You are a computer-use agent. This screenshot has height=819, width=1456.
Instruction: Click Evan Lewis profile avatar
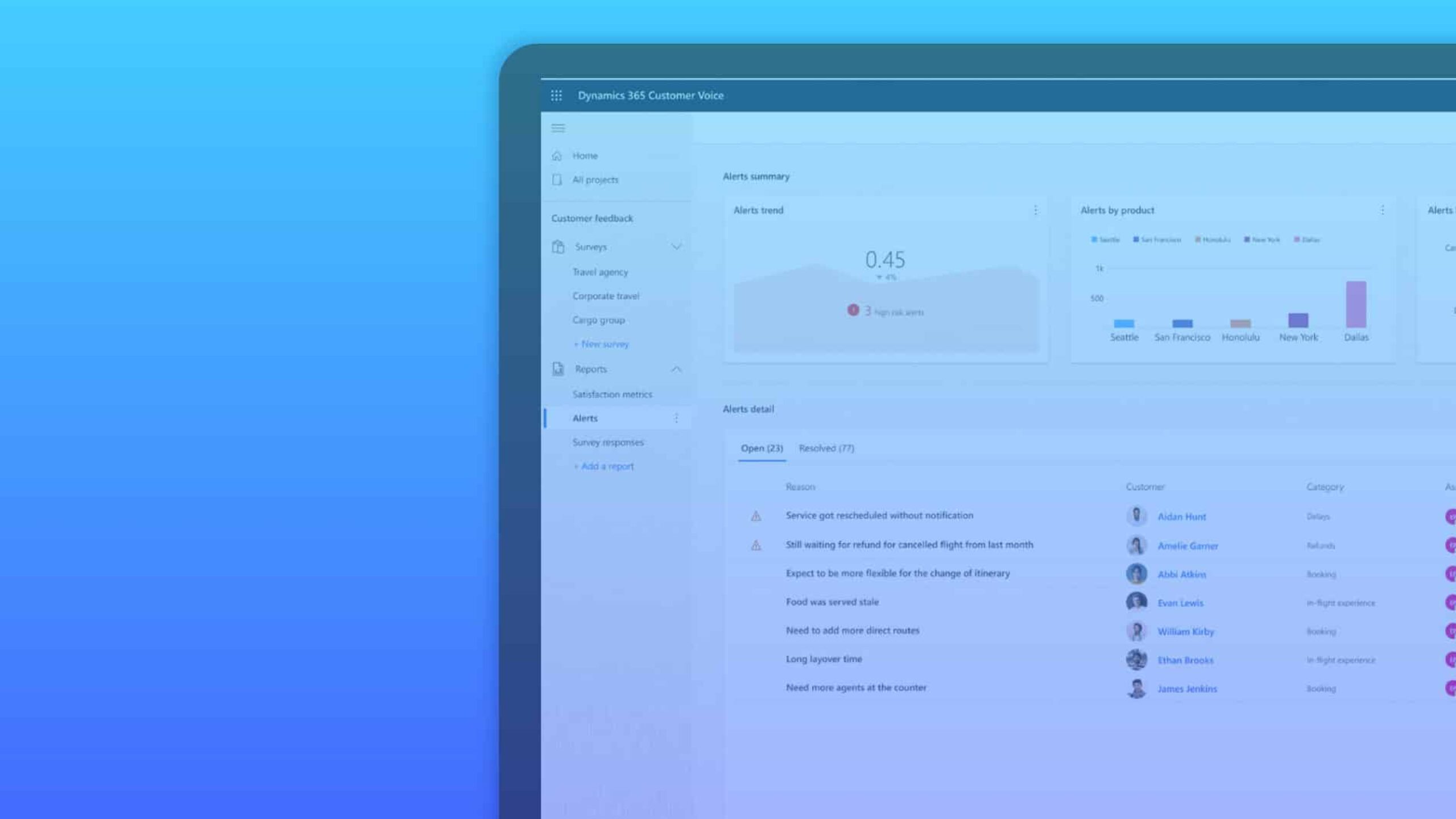point(1136,602)
